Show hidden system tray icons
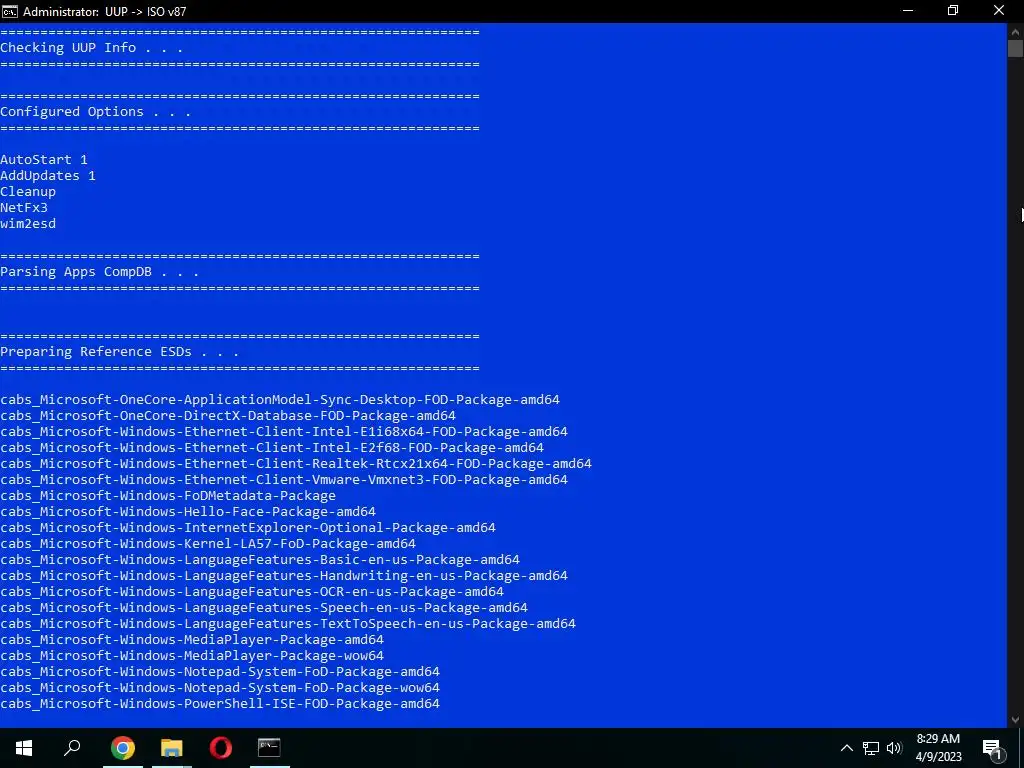Image resolution: width=1024 pixels, height=768 pixels. point(846,748)
